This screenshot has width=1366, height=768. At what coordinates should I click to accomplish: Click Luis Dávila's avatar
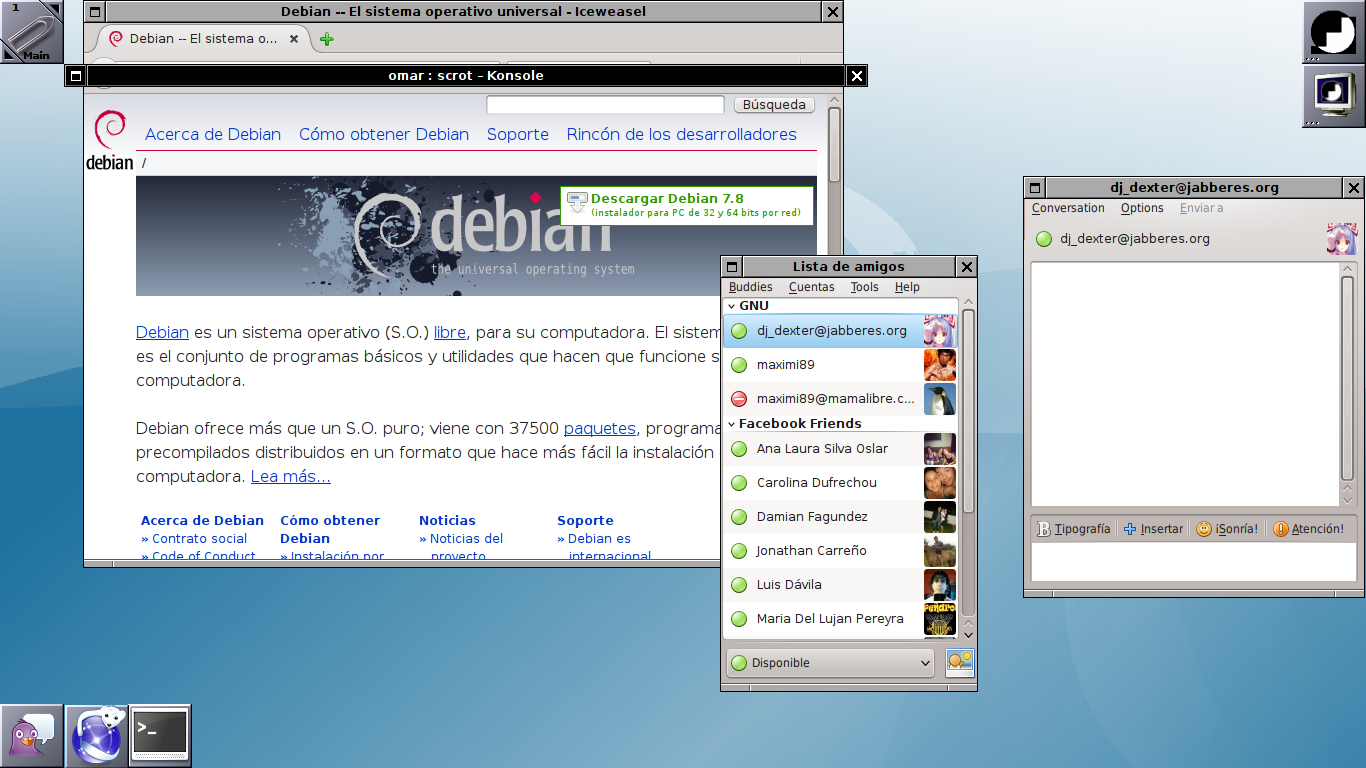(940, 584)
